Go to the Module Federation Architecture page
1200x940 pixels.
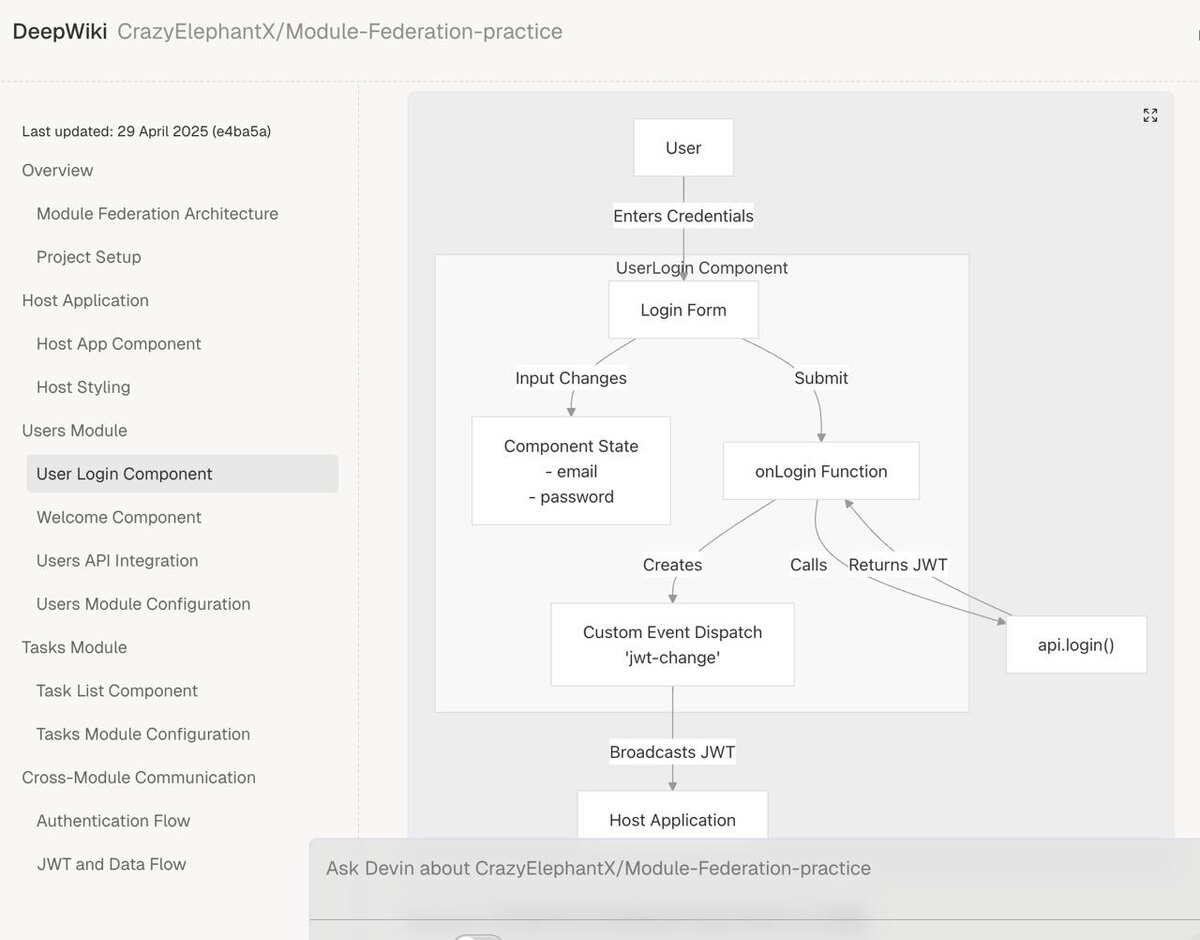coord(157,214)
